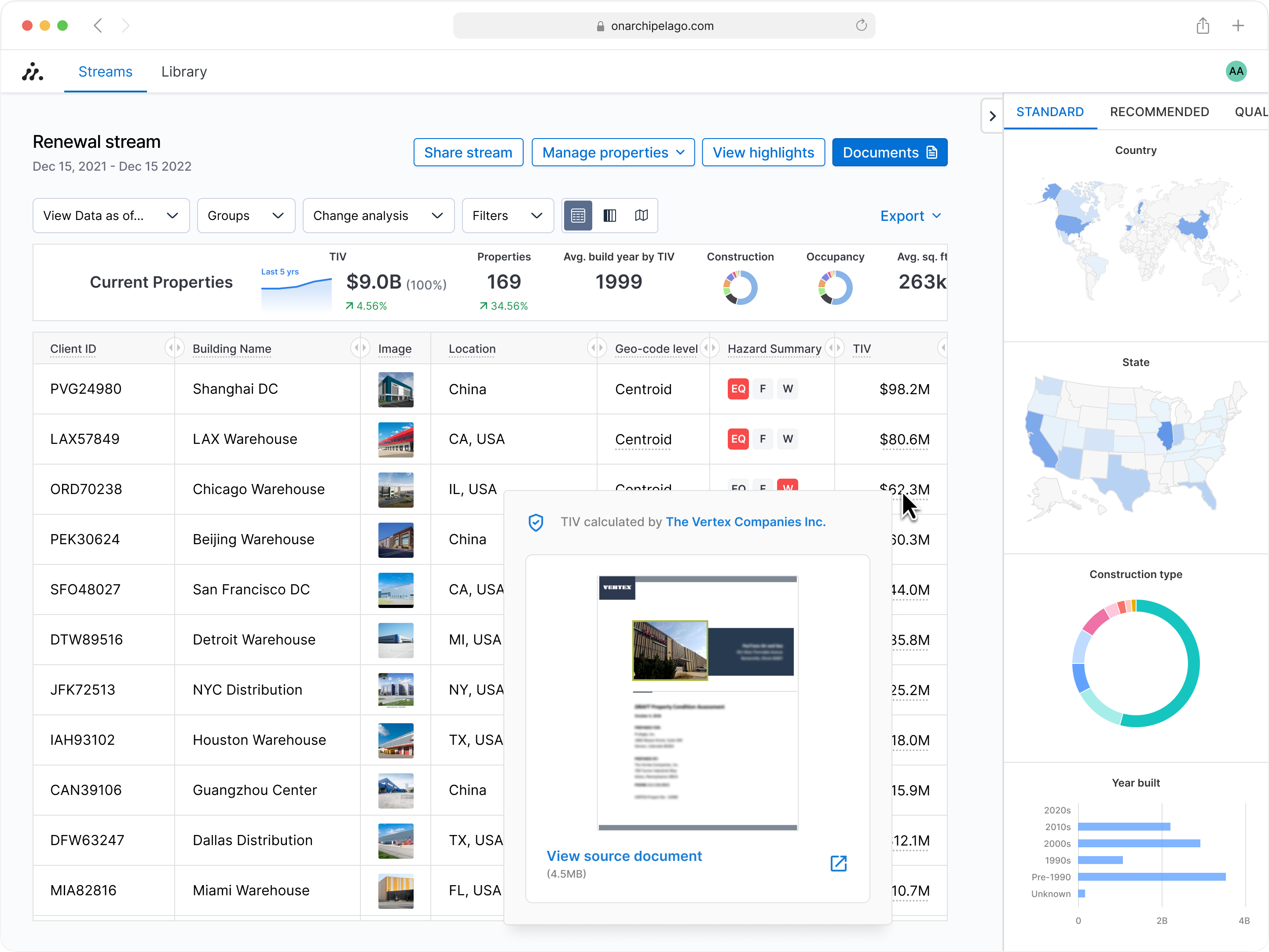
Task: Click the Archipelago logo icon
Action: point(33,72)
